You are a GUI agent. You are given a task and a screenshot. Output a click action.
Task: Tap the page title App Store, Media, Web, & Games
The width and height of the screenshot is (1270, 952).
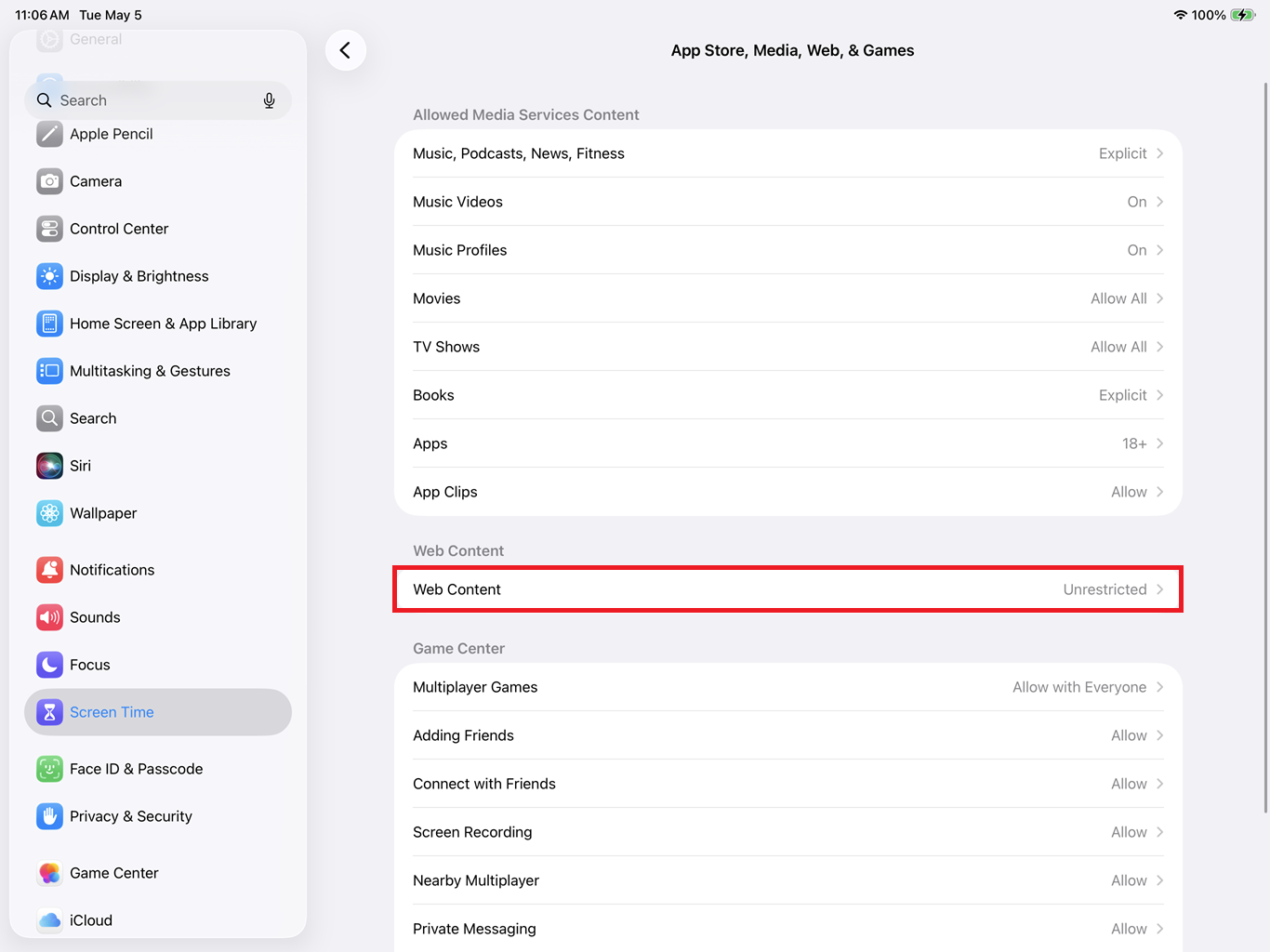tap(792, 50)
